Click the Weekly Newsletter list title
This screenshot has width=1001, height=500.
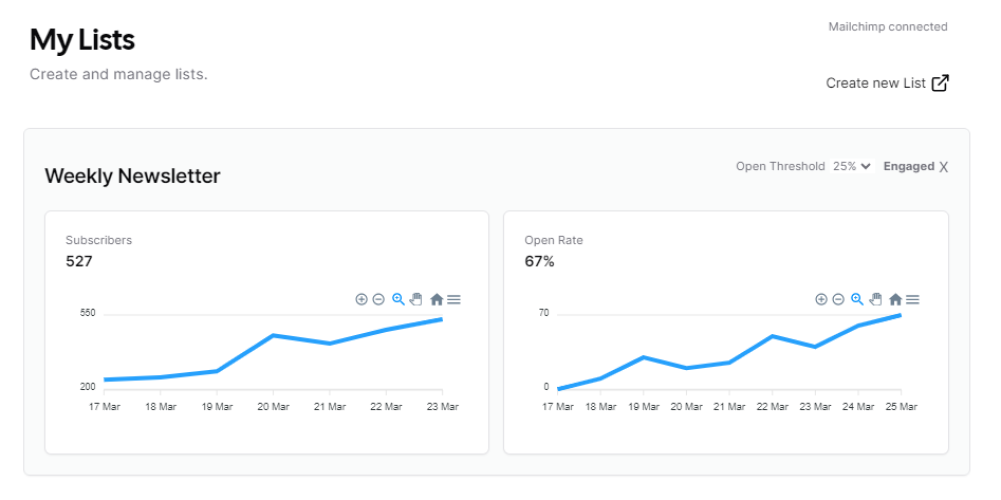coord(132,176)
